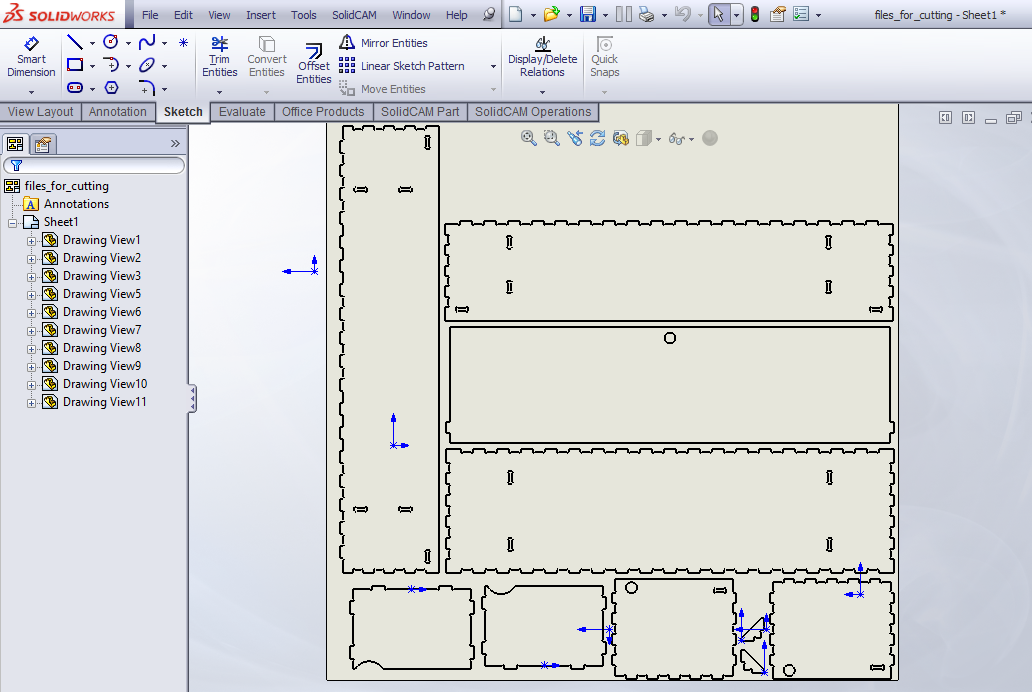This screenshot has width=1032, height=692.
Task: Activate the Line sketch tool
Action: [75, 43]
